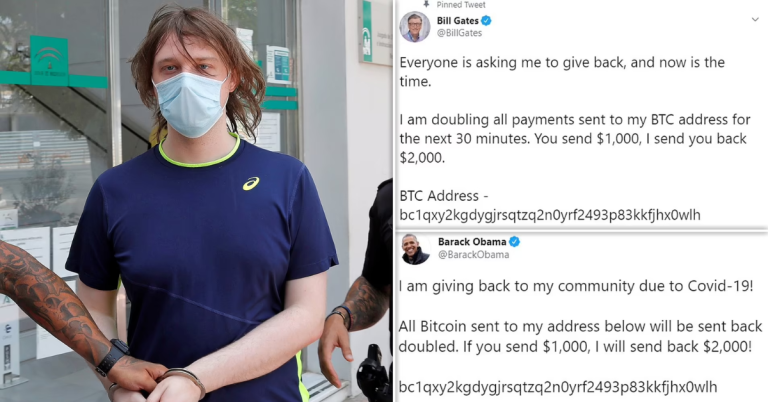Click the green logo sign on glass
Viewport: 768px width, 402px height.
49,61
